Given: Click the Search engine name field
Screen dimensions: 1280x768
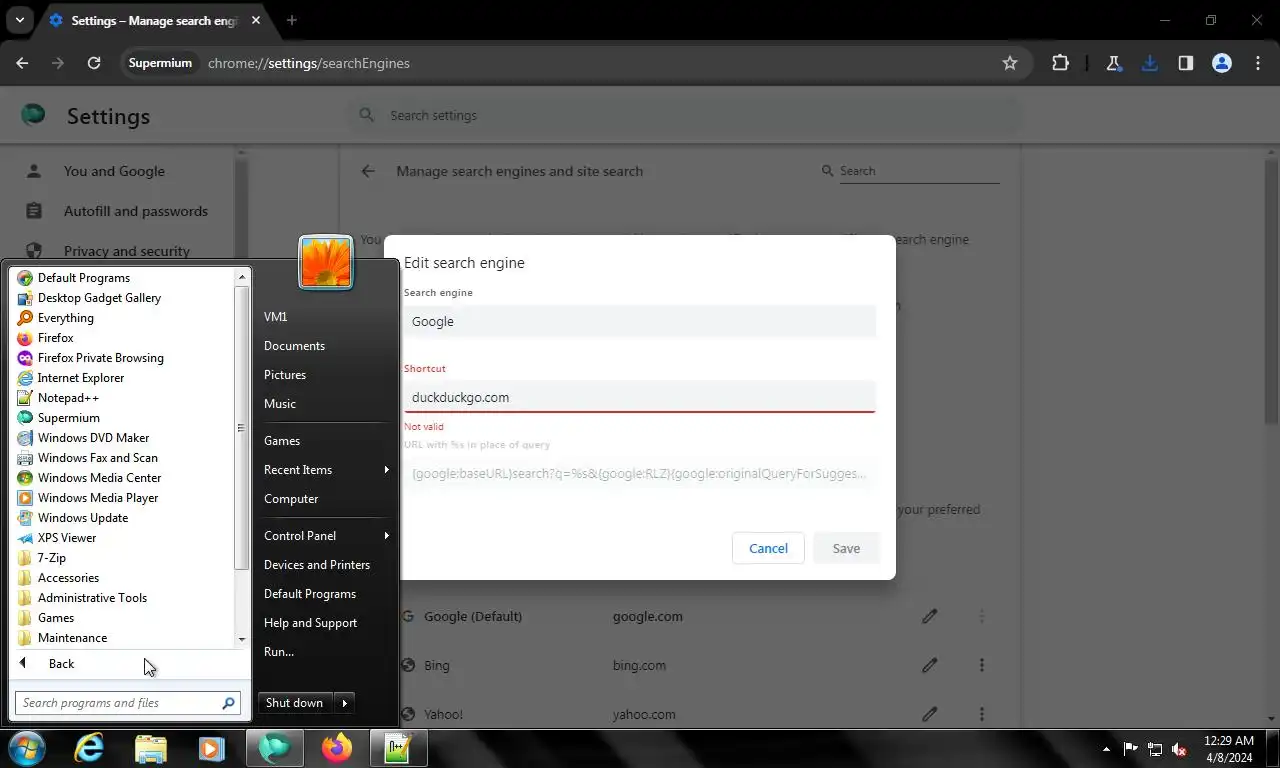Looking at the screenshot, I should [x=640, y=321].
